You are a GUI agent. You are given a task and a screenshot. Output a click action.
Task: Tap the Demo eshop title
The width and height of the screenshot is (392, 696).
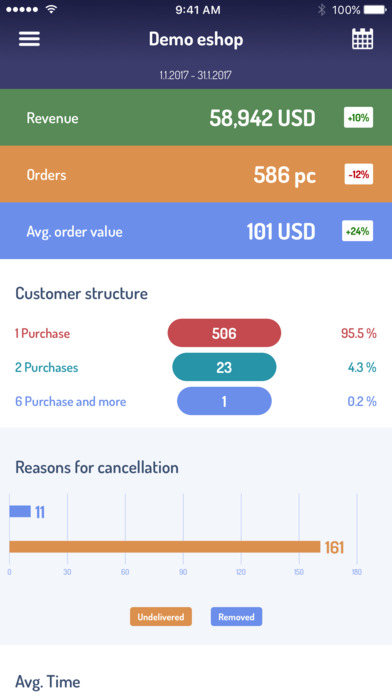pos(196,40)
